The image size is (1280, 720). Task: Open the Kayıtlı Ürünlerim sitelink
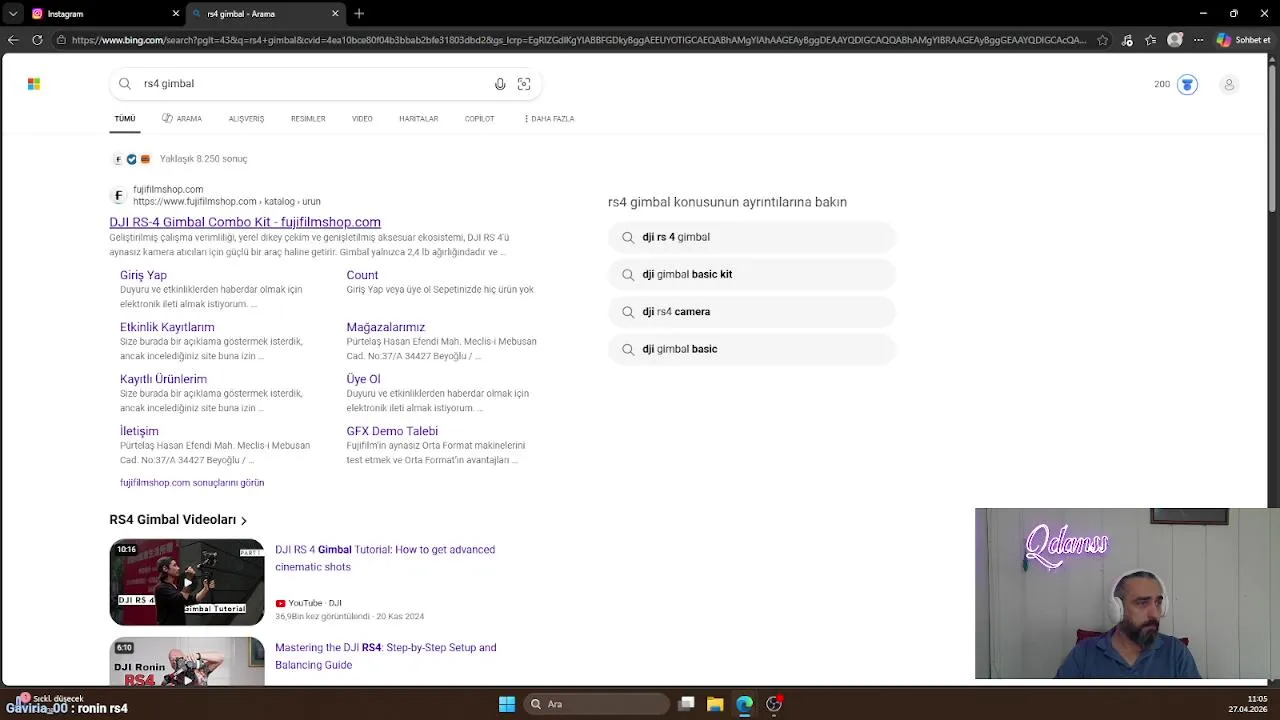point(163,379)
